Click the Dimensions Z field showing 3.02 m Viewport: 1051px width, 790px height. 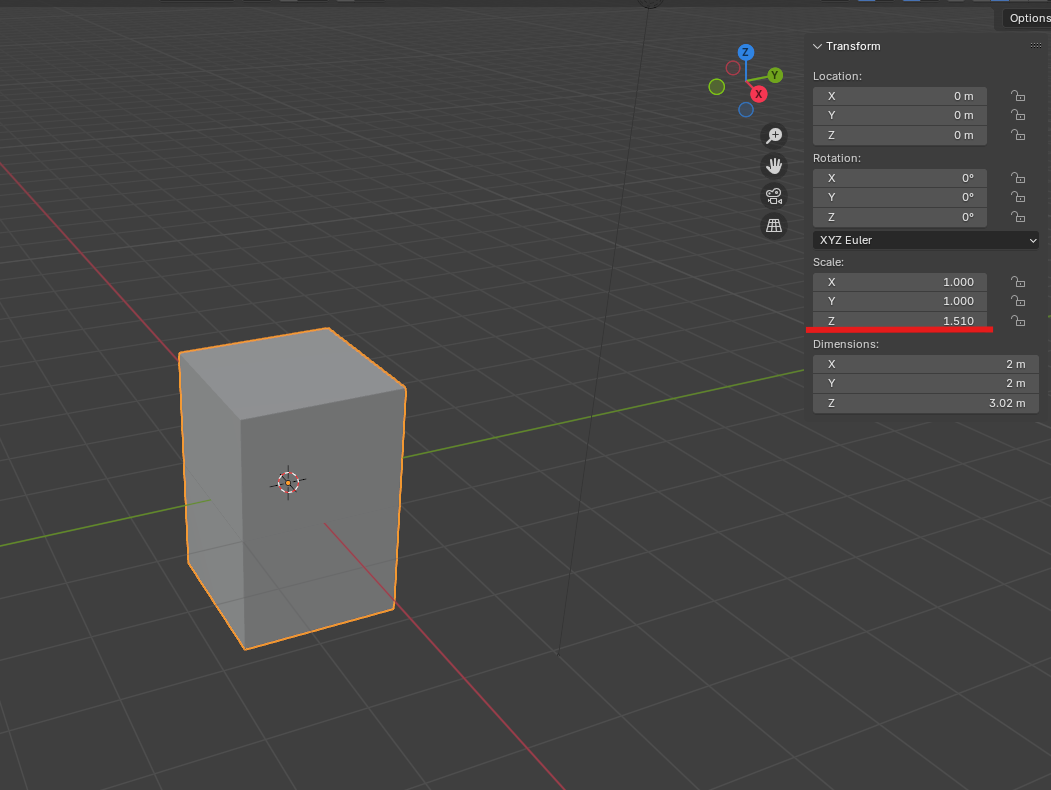click(926, 403)
